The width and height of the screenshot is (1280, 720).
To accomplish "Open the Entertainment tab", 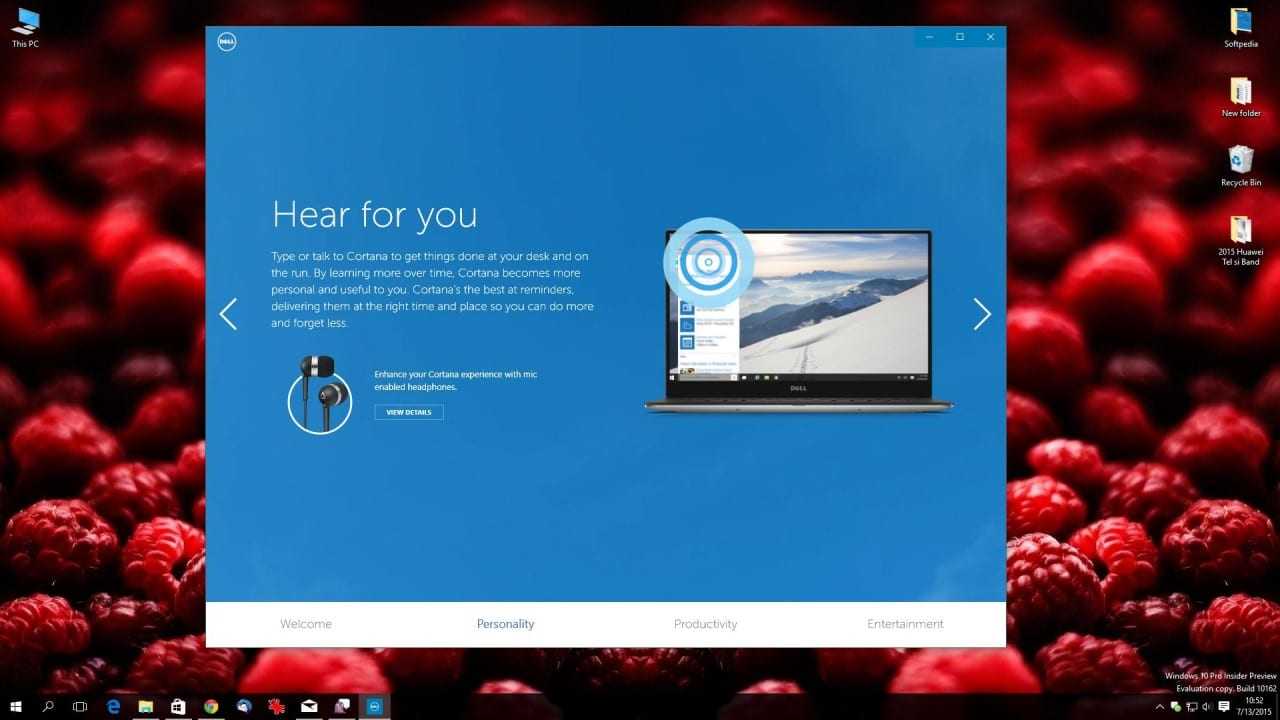I will point(905,624).
